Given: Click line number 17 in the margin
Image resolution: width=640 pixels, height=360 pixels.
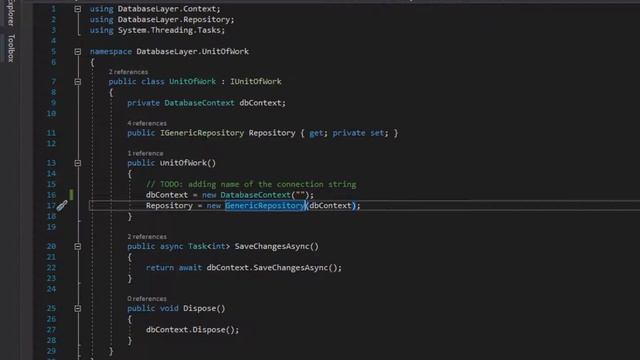Looking at the screenshot, I should (x=51, y=206).
